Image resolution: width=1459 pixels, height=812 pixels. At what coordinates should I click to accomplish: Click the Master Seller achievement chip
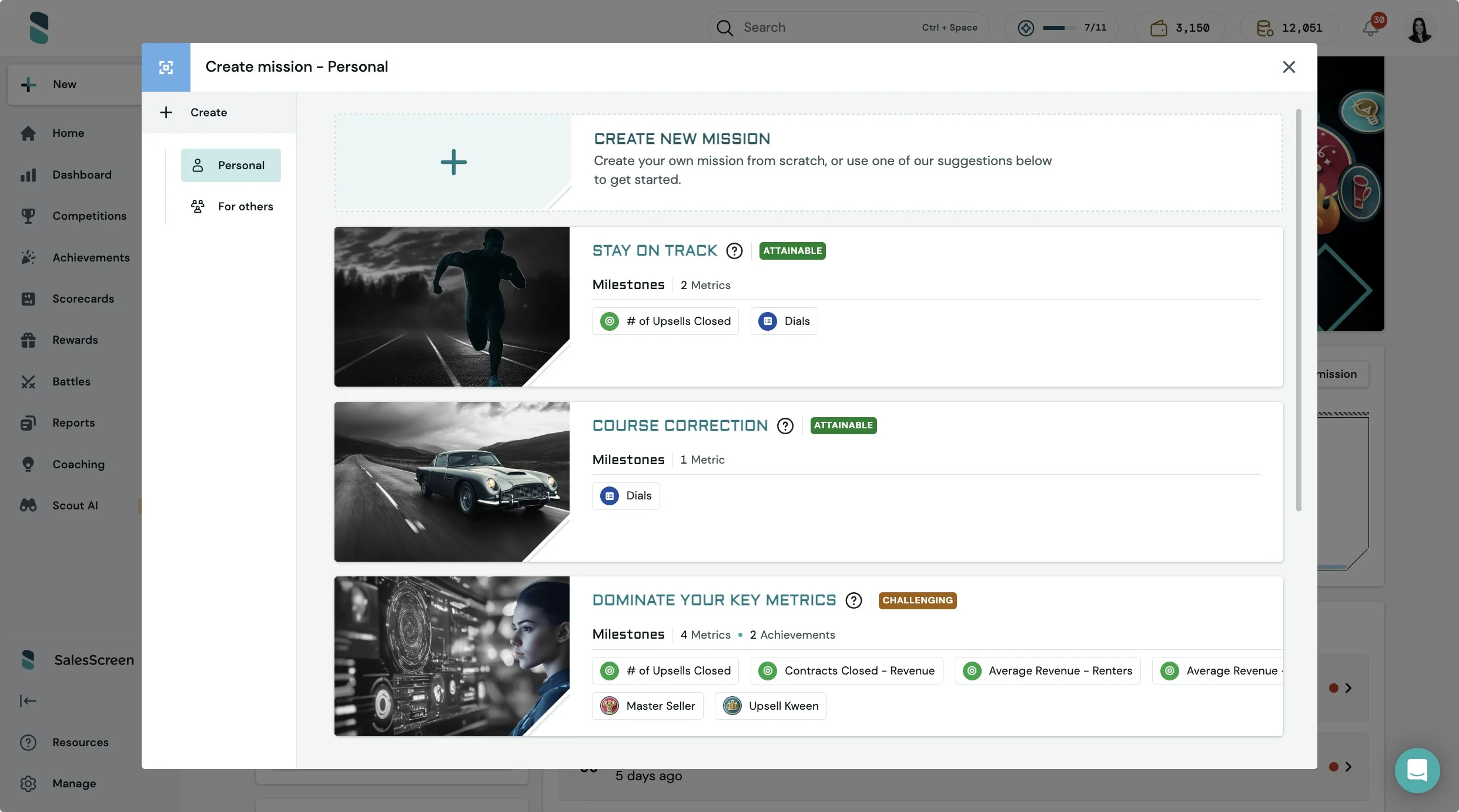click(x=647, y=706)
